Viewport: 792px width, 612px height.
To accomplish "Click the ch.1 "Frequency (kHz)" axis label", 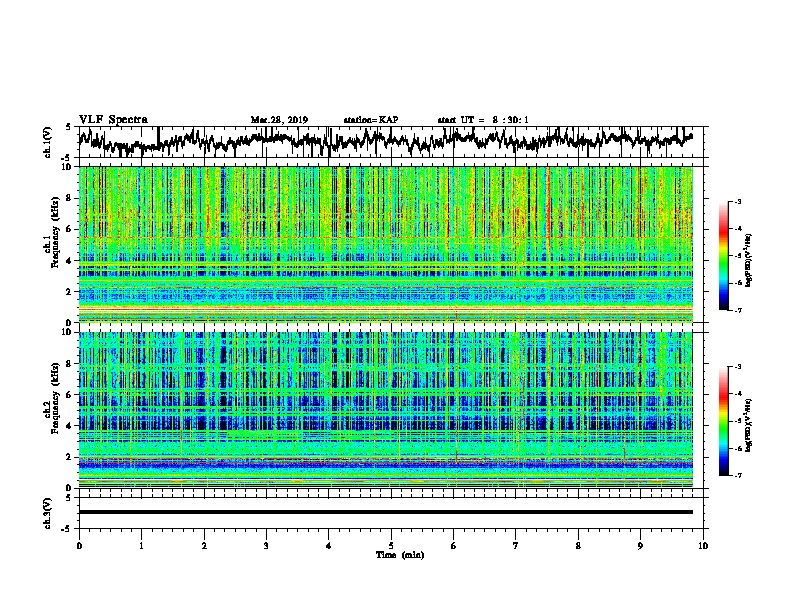I will (56, 232).
